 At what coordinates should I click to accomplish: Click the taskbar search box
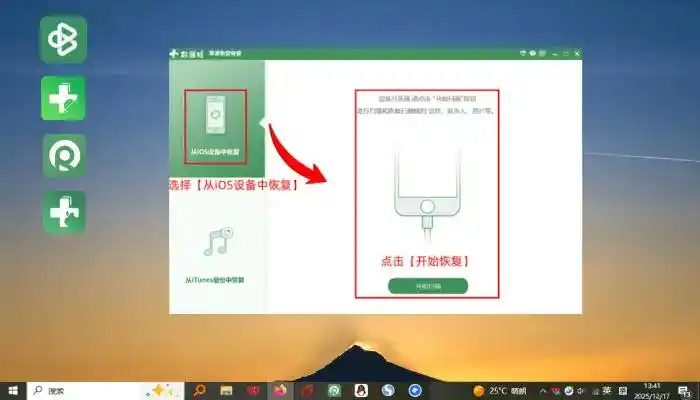tap(105, 391)
